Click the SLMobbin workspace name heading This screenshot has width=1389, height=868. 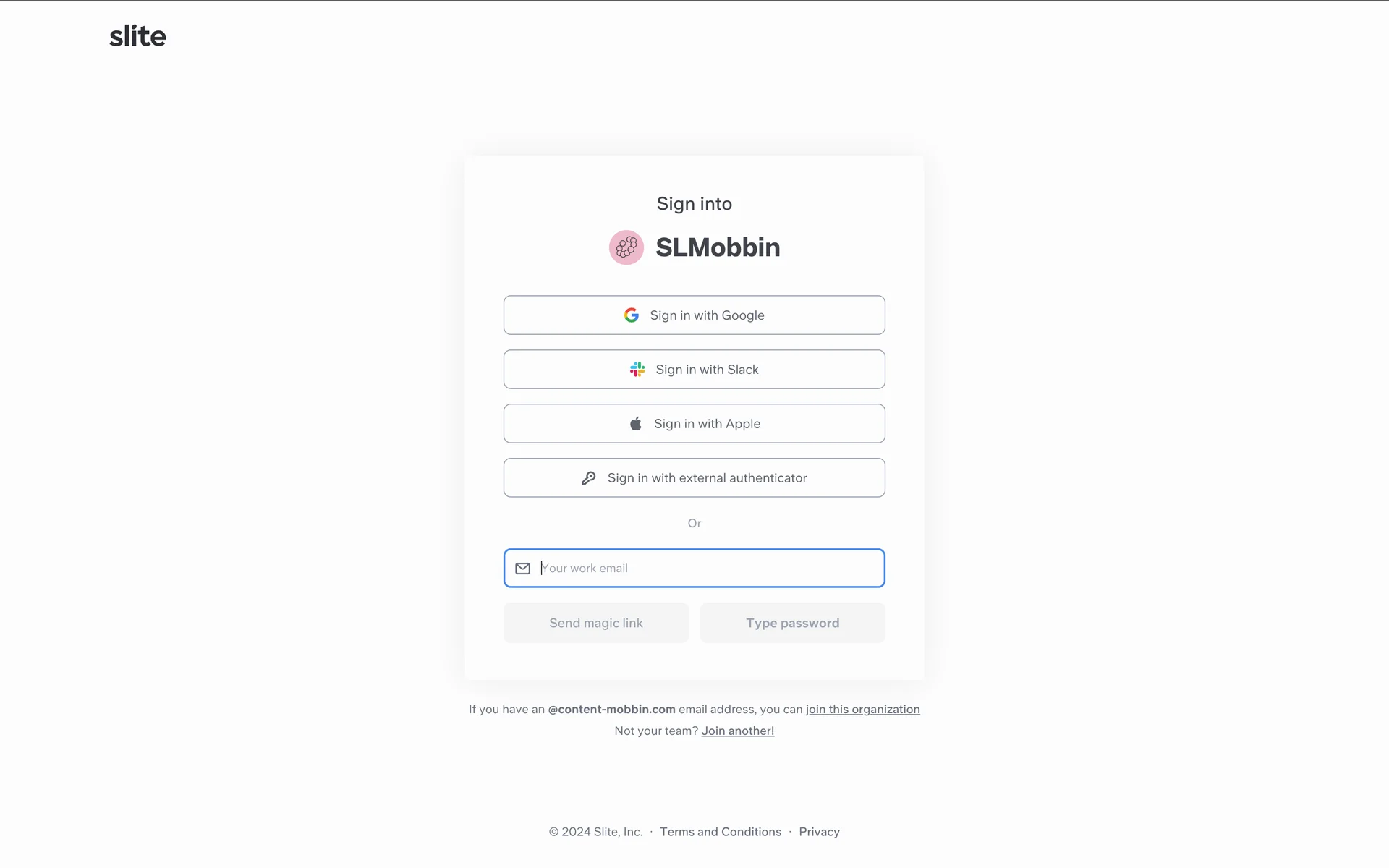tap(718, 247)
